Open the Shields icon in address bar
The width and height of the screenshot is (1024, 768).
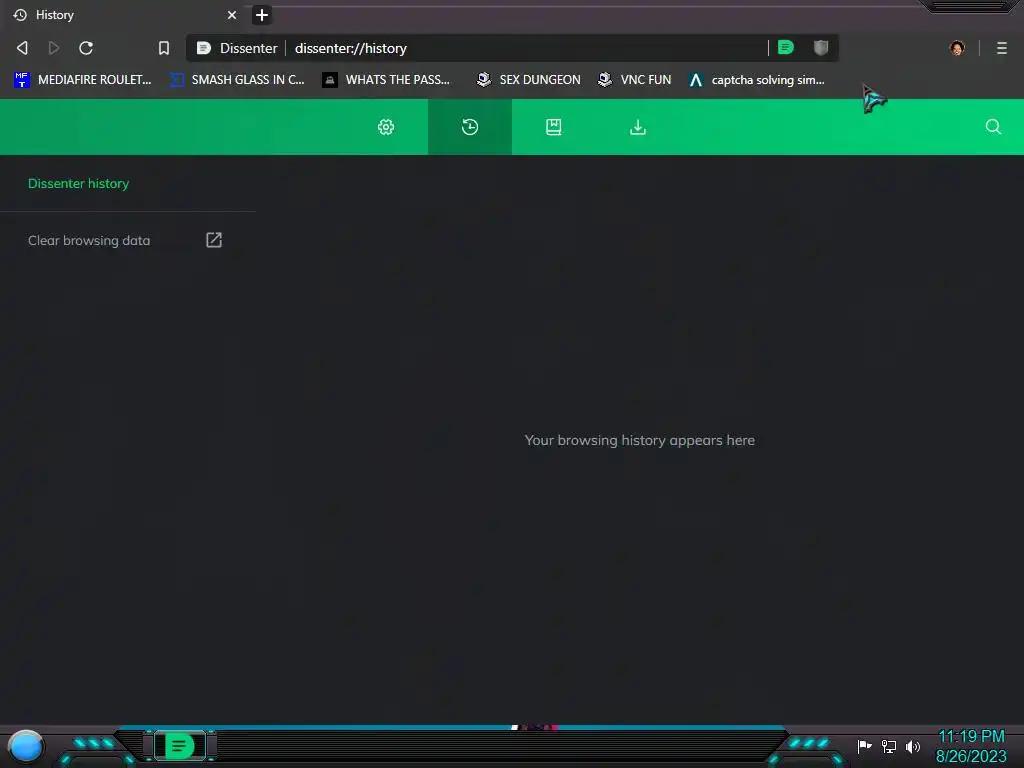[821, 47]
